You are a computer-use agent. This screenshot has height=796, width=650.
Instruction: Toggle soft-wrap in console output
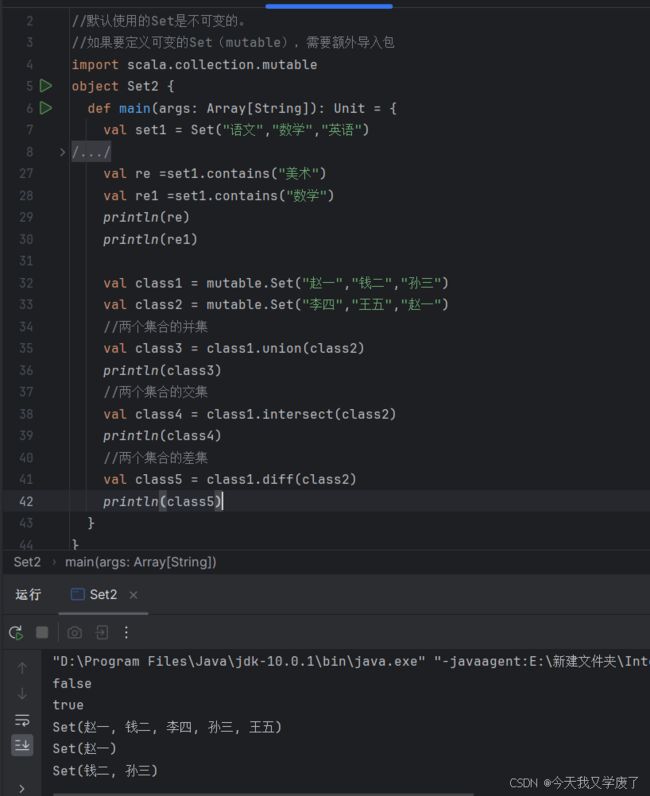(22, 720)
